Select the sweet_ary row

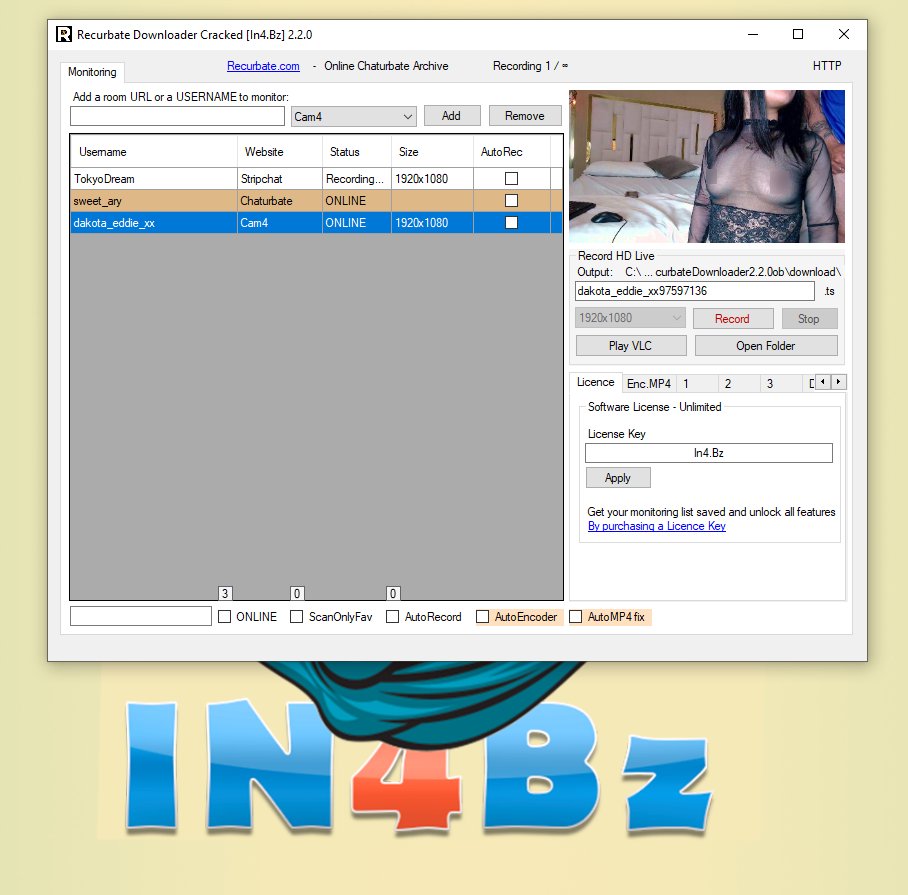316,201
